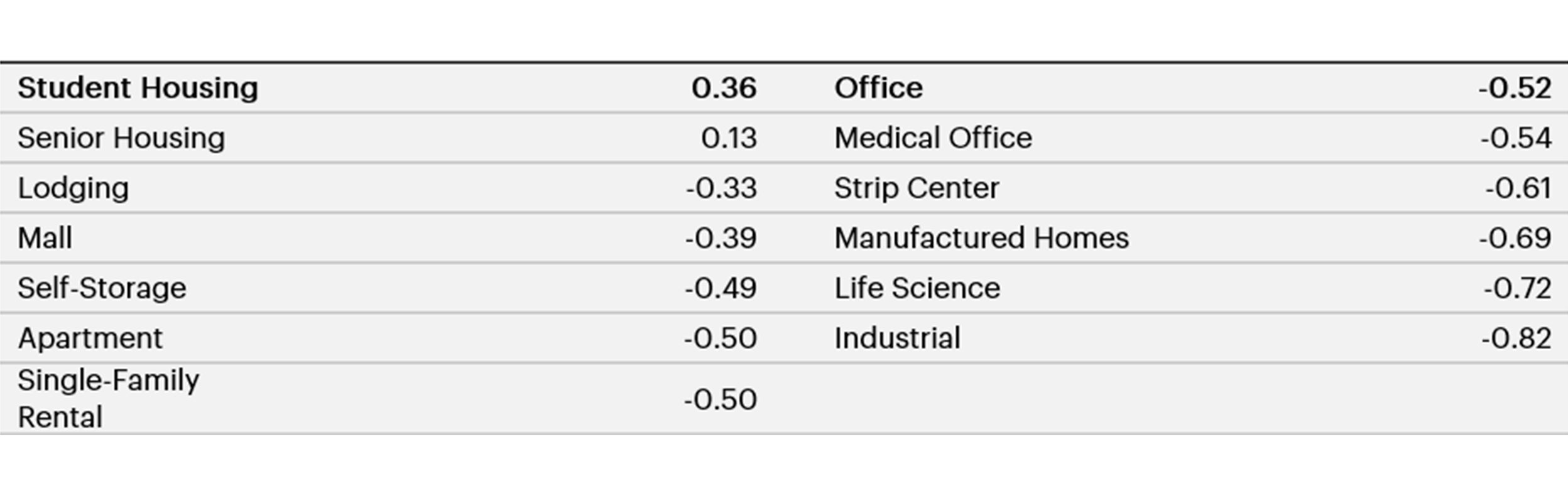Select the 0.36 Student Housing value
The image size is (1568, 493).
tap(724, 88)
